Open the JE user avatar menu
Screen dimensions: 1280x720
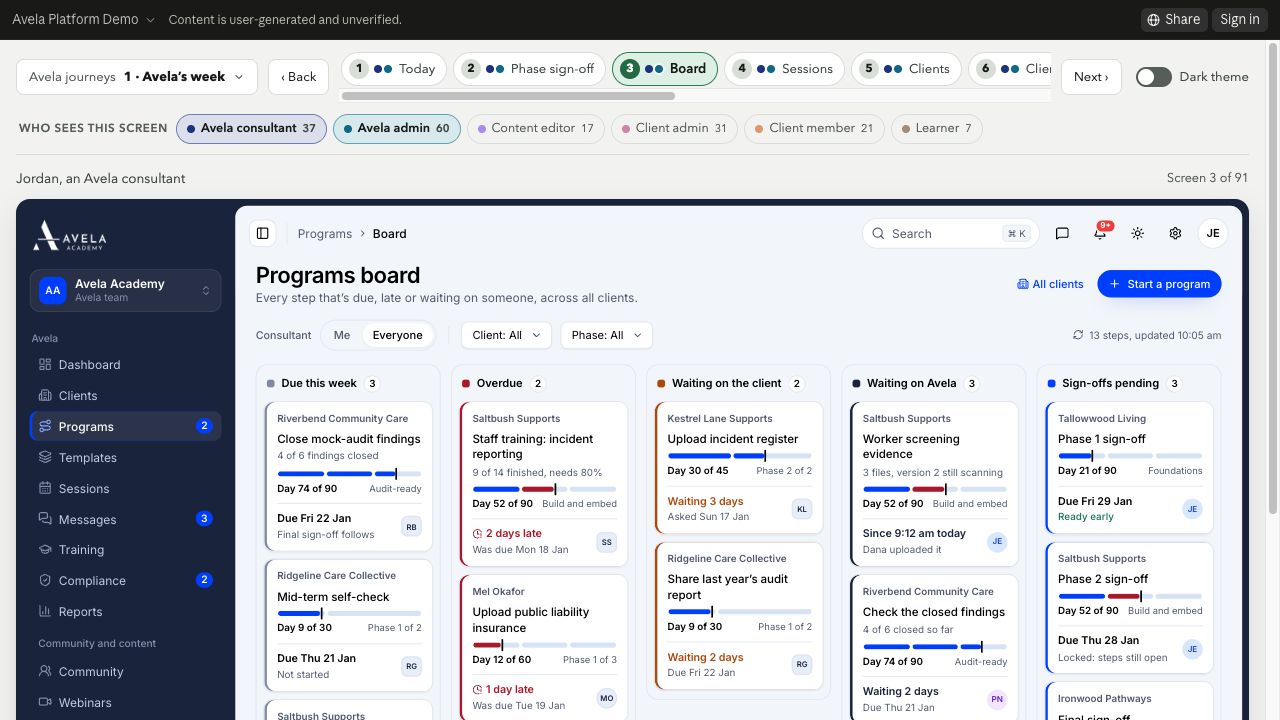[1213, 233]
